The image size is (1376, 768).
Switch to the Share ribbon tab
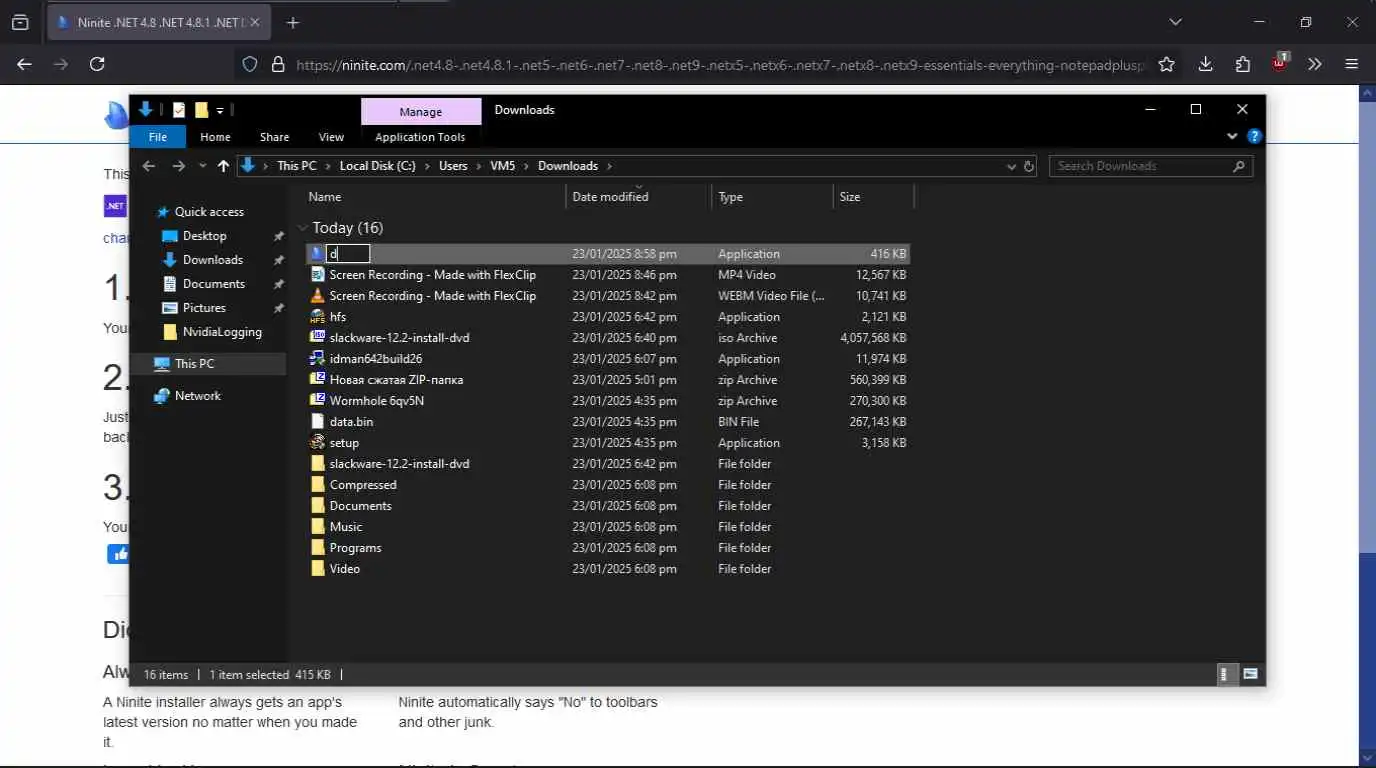[274, 137]
